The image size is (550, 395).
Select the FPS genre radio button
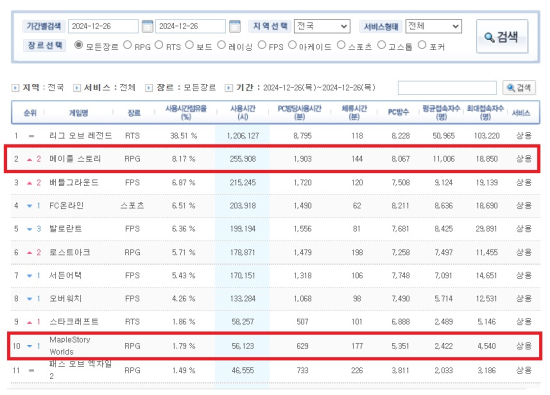(262, 45)
